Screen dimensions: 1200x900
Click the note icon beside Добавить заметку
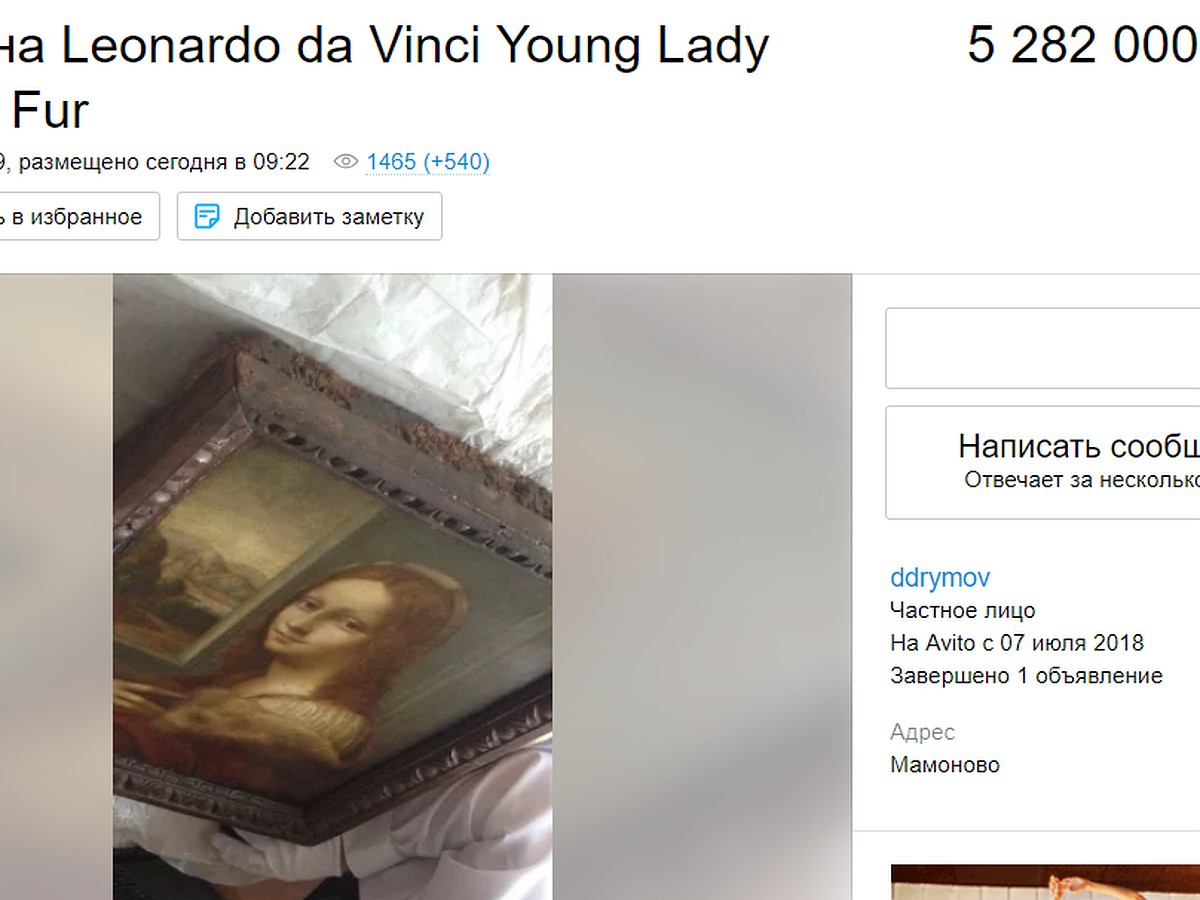coord(207,216)
